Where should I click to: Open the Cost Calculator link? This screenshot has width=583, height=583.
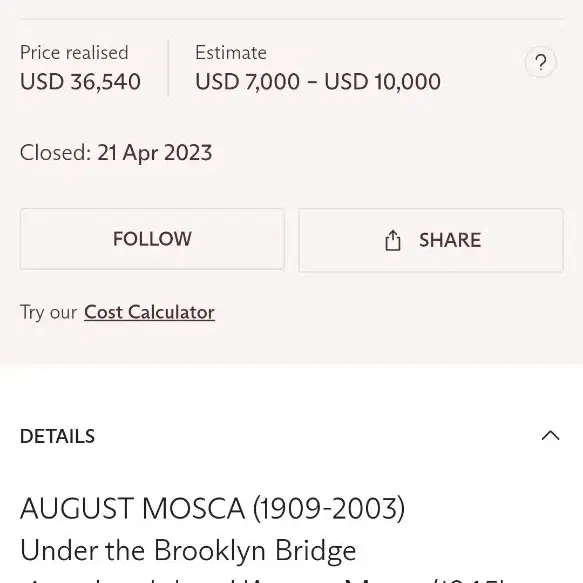coord(149,312)
